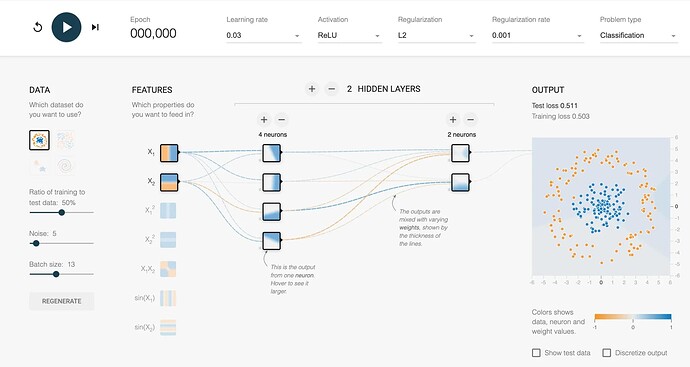Enable the X1X2 product feature
The height and width of the screenshot is (367, 690).
click(168, 269)
